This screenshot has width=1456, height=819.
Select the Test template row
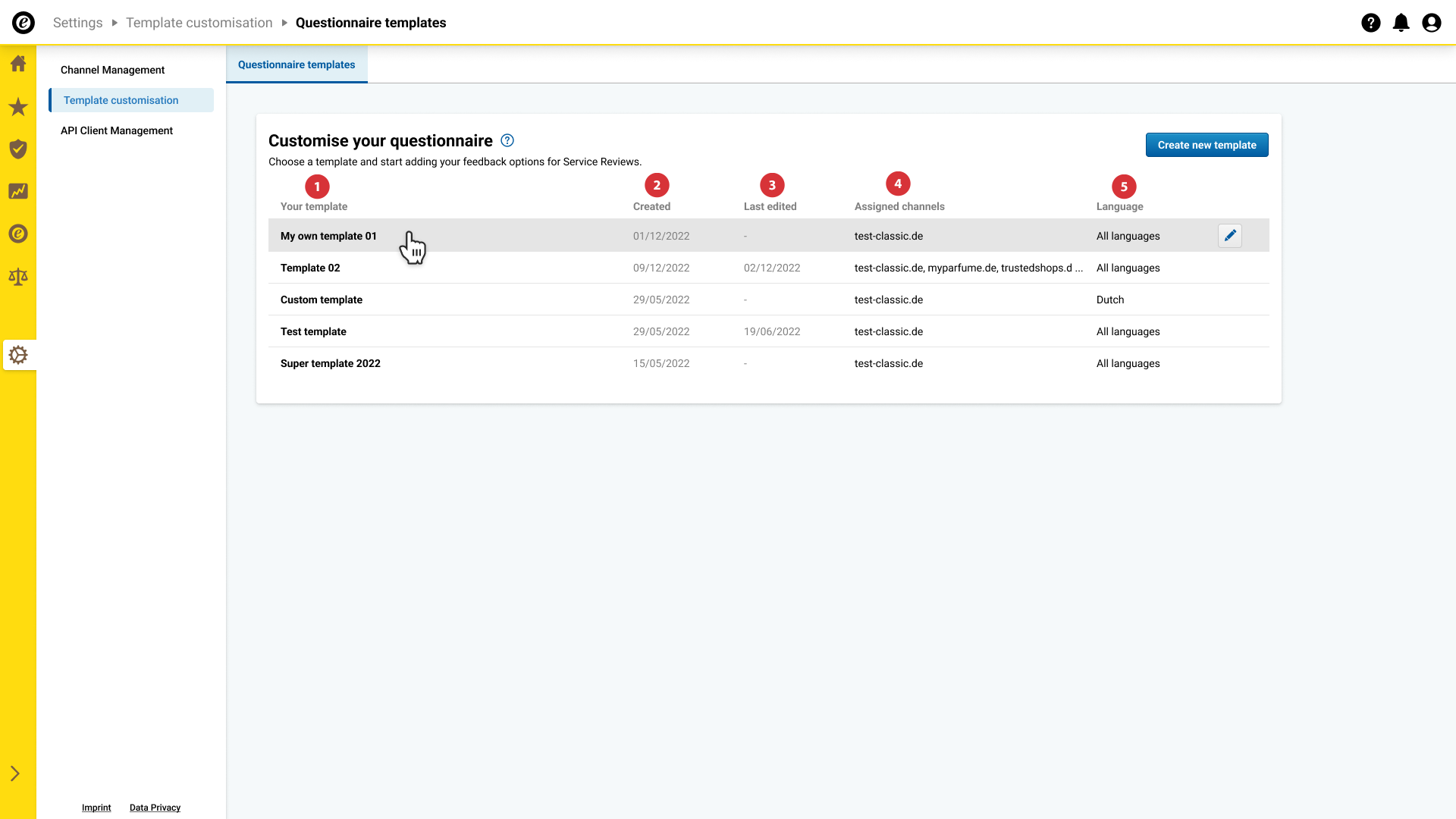tap(768, 331)
